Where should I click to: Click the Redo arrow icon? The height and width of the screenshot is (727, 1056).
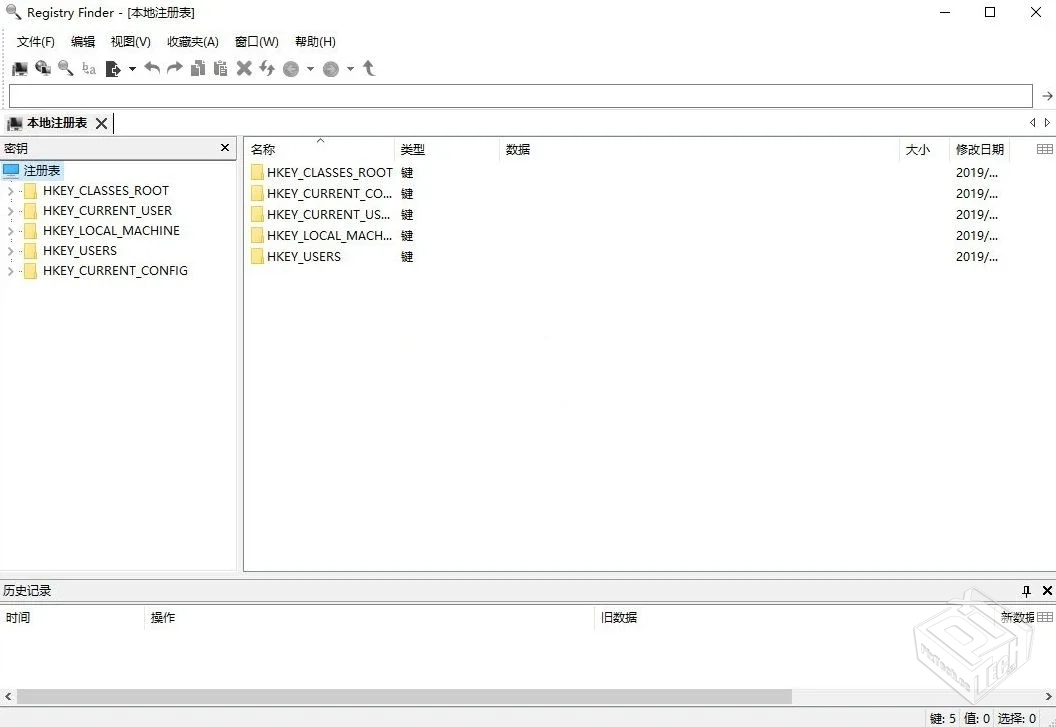point(173,68)
